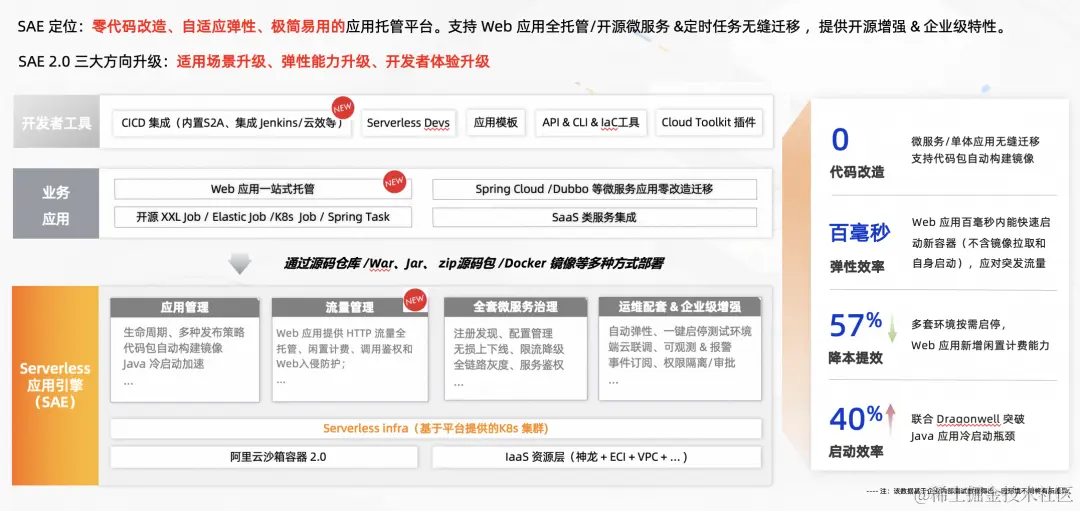The image size is (1080, 511).
Task: Click the green down arrow next to 57%
Action: [892, 328]
